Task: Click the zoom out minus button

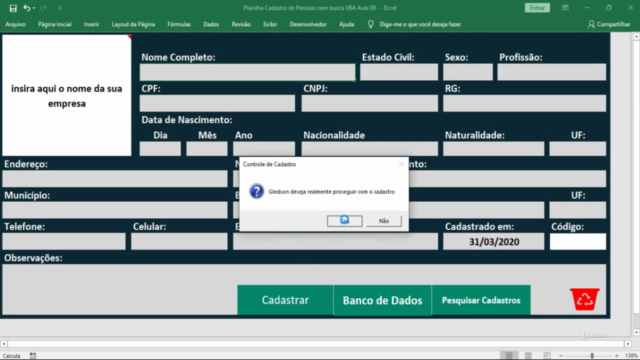Action: (x=561, y=356)
